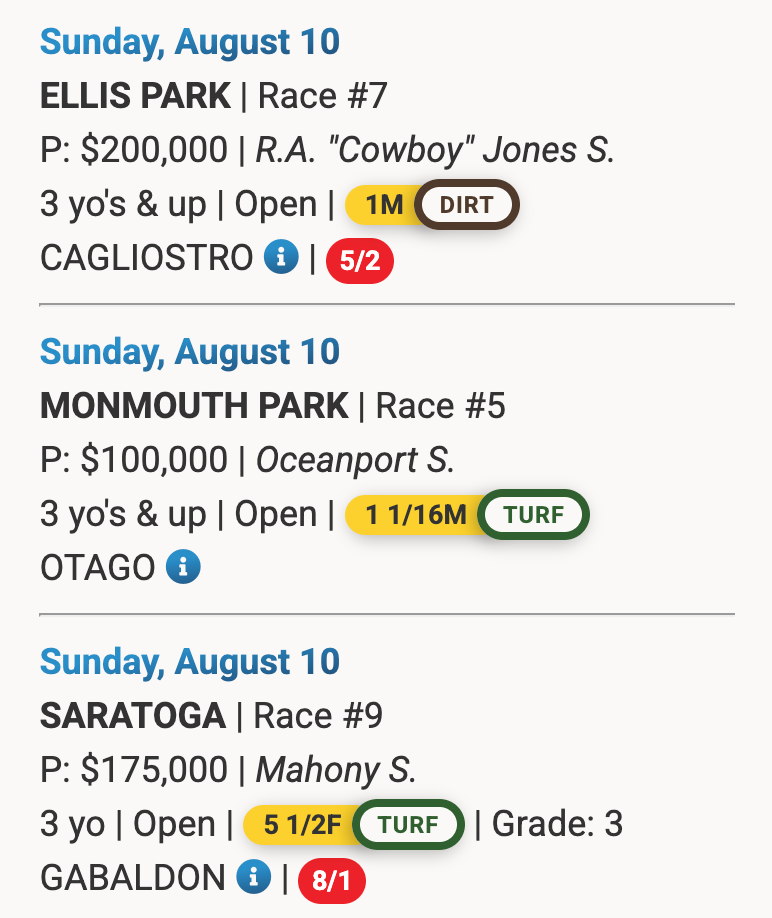The image size is (772, 918).
Task: Click the red 8/1 odds badge
Action: pyautogui.click(x=332, y=880)
